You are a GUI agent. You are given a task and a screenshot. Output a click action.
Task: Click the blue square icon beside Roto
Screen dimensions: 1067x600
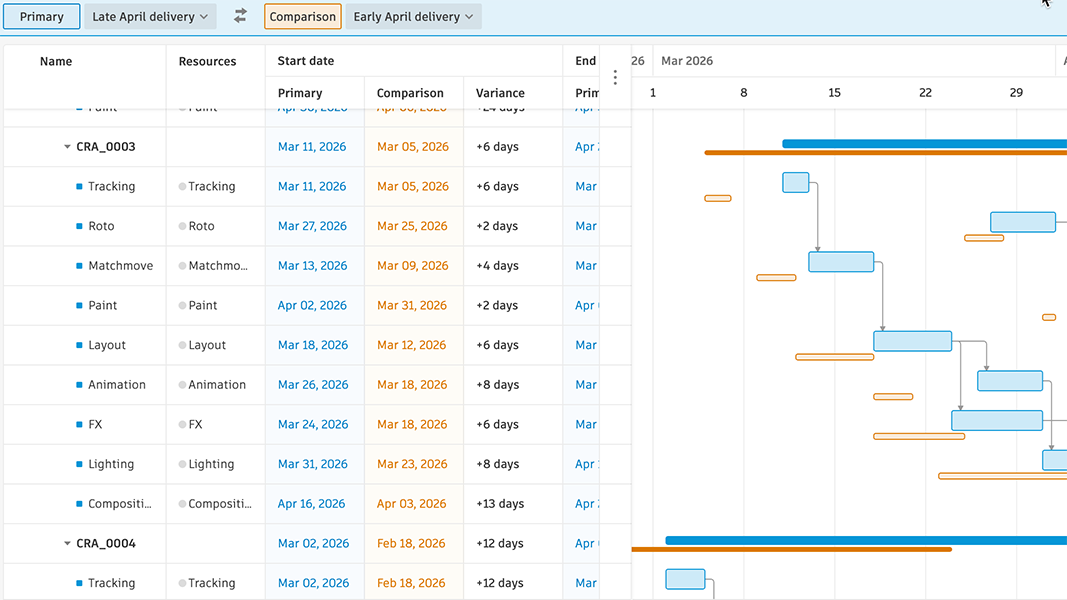point(80,226)
